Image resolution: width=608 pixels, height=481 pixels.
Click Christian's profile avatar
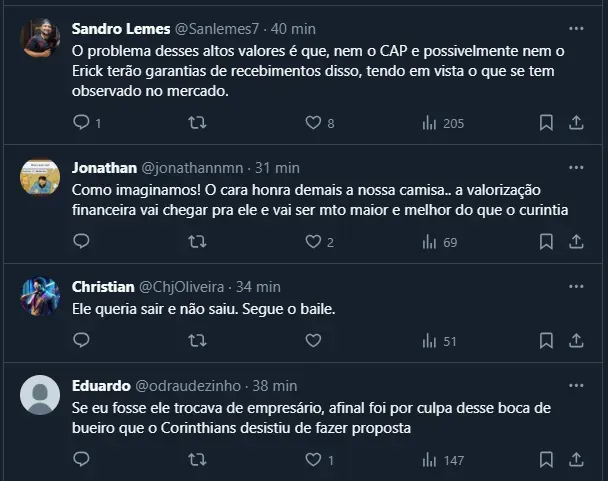(x=40, y=296)
